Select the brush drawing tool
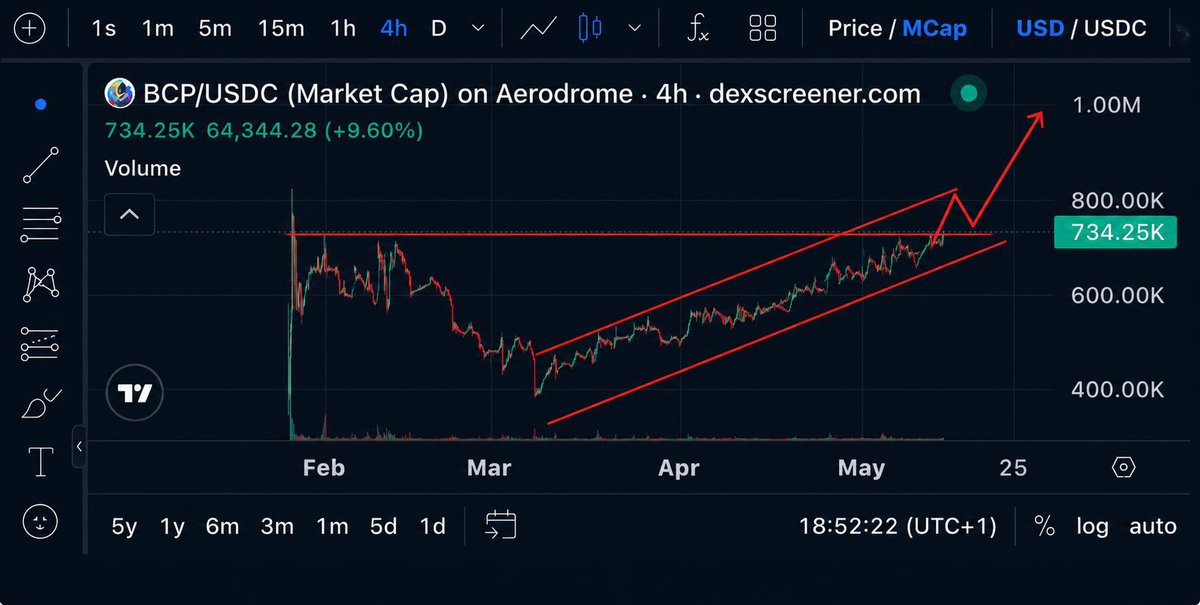This screenshot has height=605, width=1200. pos(40,403)
